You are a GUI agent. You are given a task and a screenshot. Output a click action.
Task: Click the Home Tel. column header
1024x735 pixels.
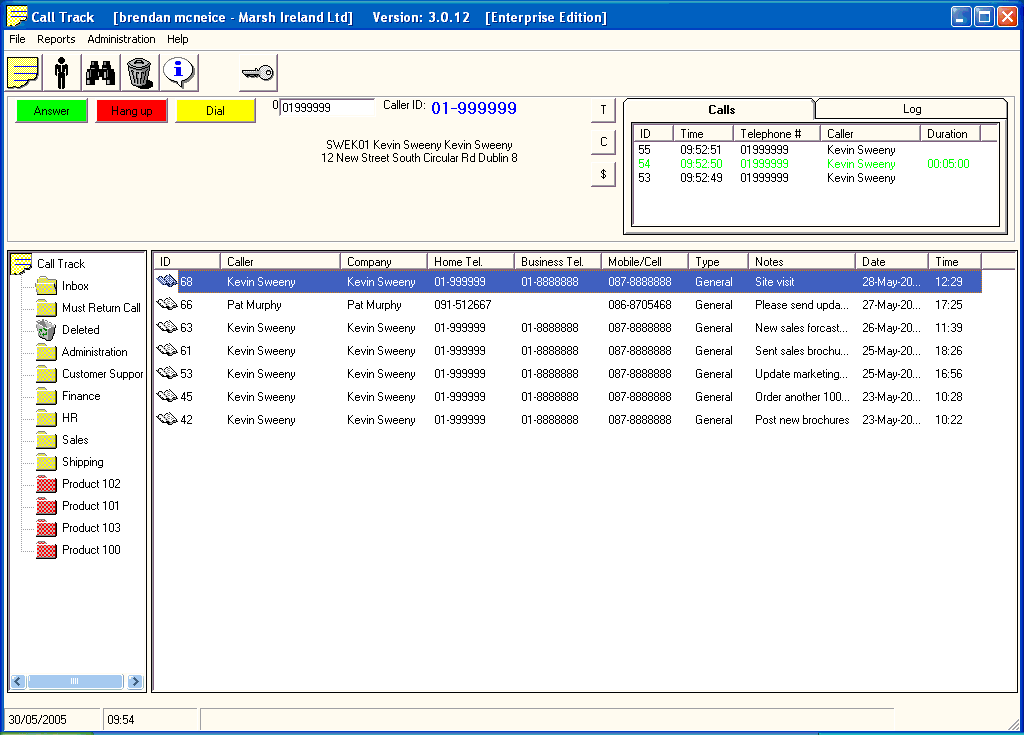click(x=471, y=261)
